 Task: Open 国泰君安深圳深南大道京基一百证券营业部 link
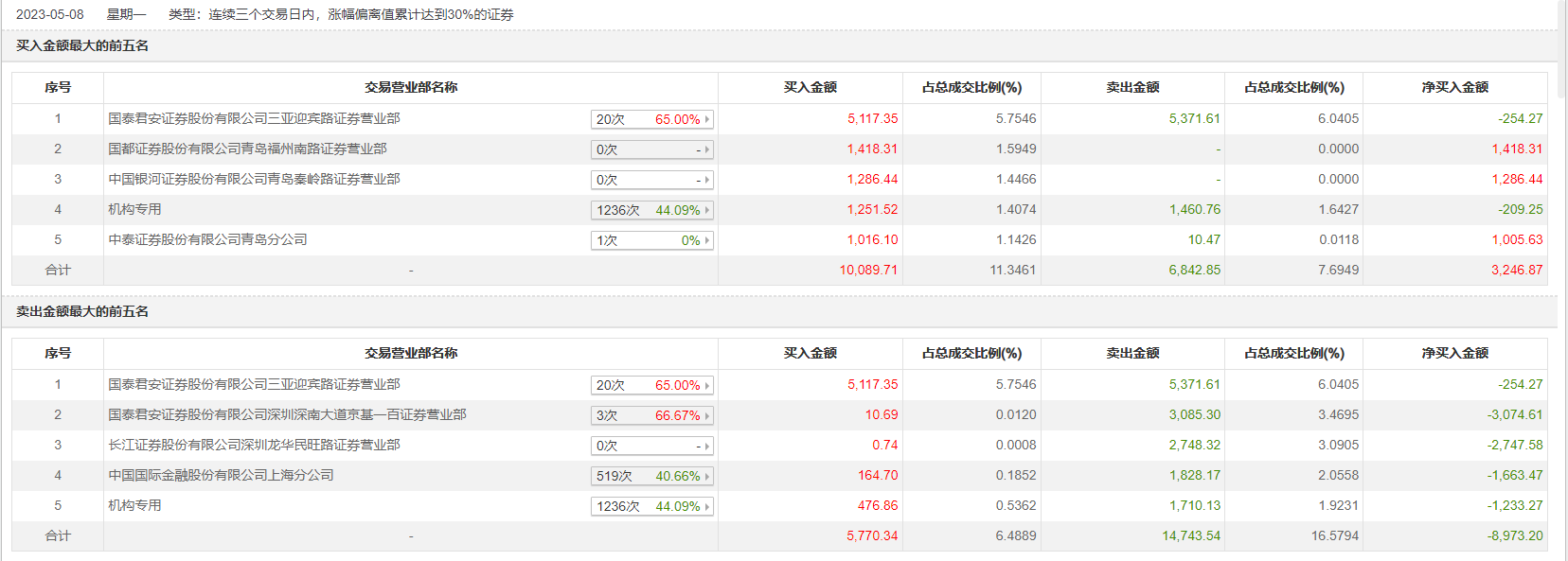click(x=287, y=414)
